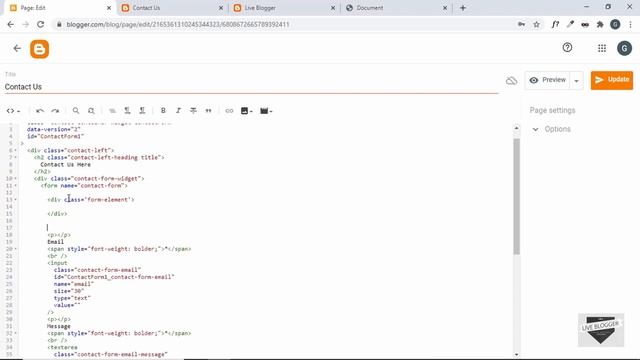This screenshot has height=360, width=640.
Task: Open the insert video dropdown
Action: [x=266, y=111]
